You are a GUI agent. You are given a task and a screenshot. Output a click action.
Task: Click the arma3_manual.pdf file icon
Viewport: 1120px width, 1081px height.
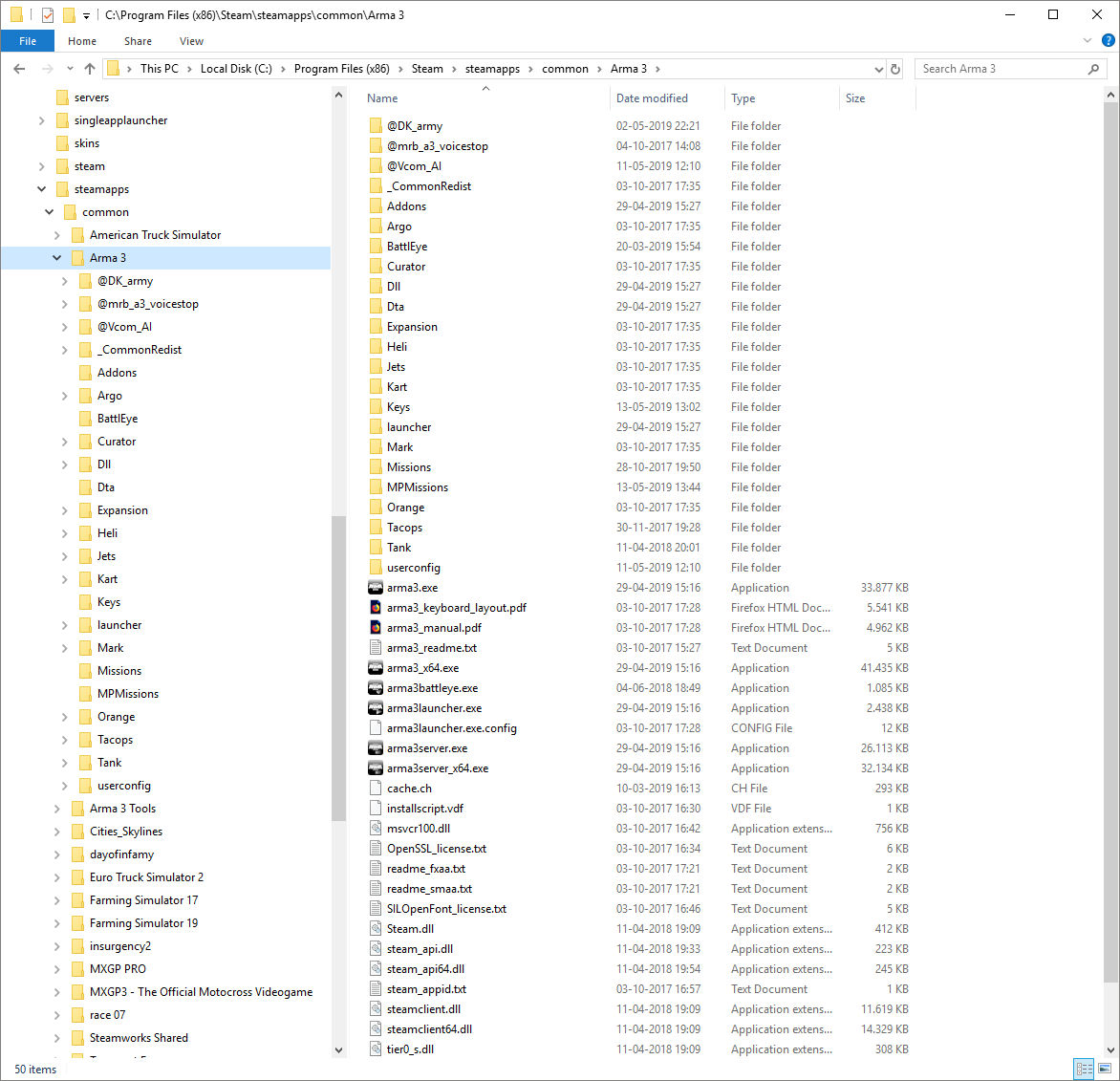coord(375,628)
